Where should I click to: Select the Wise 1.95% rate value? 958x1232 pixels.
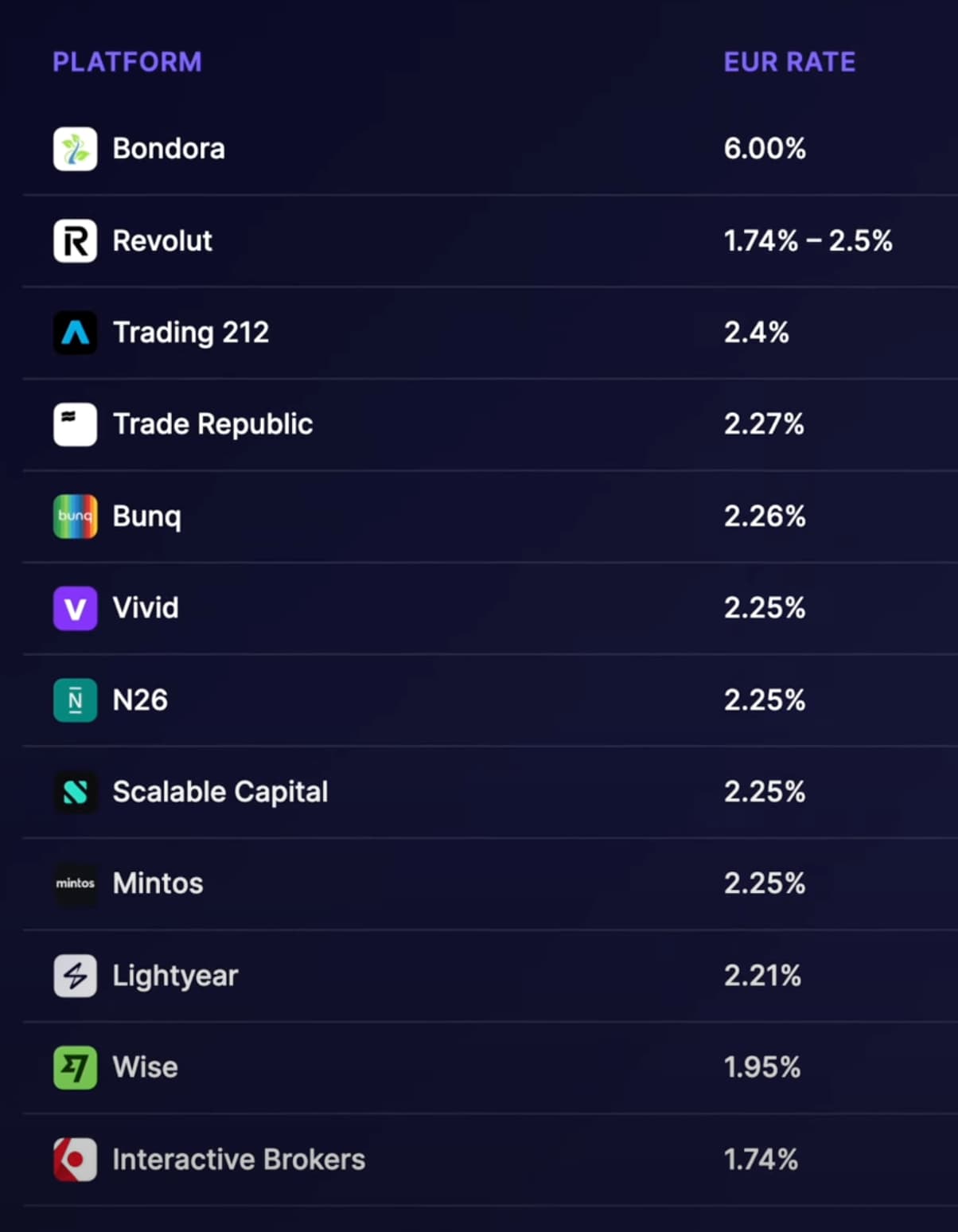762,1067
